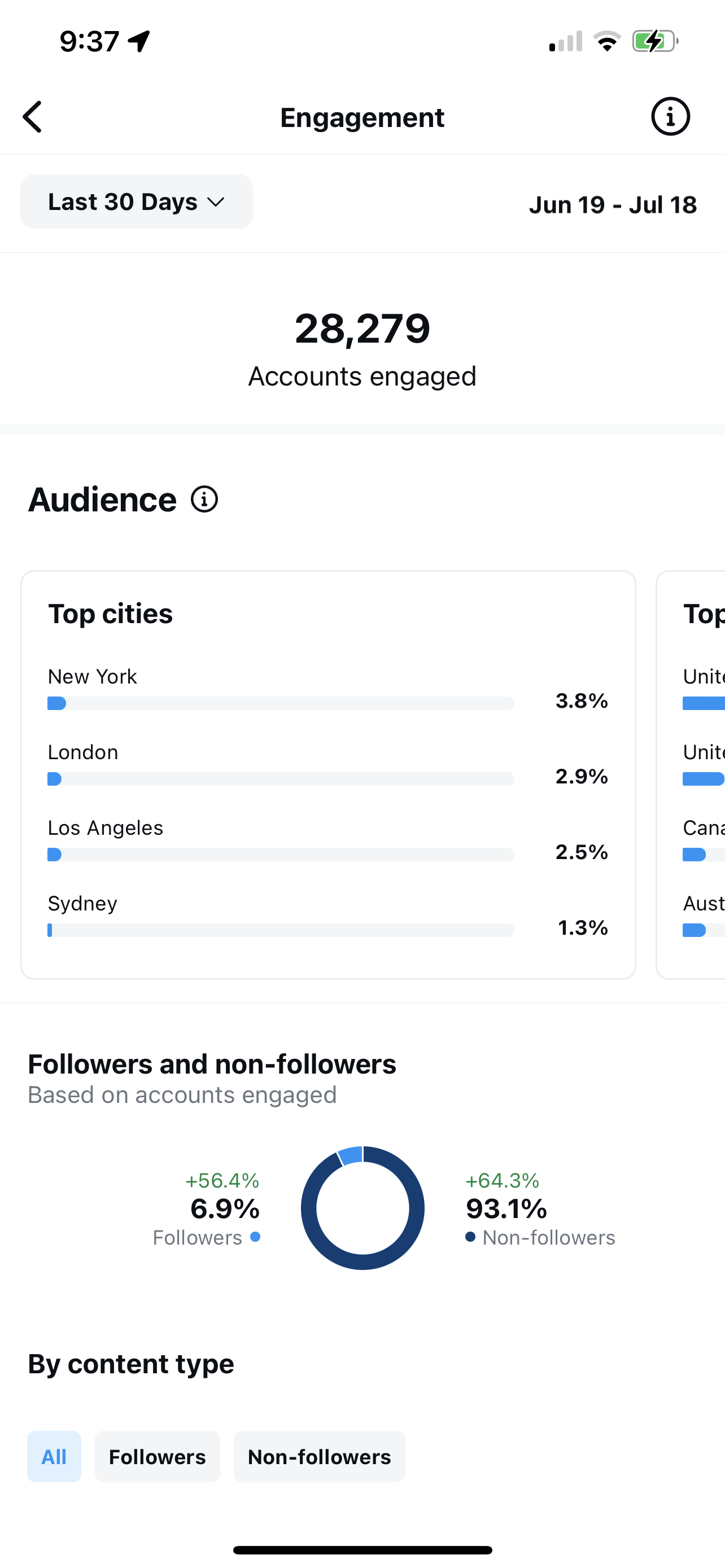Open the Last 30 Days dropdown
This screenshot has height=1568, width=725.
pyautogui.click(x=136, y=202)
